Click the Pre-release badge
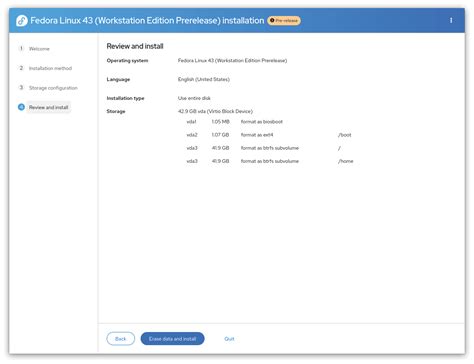Screen dimensions: 474x364 pyautogui.click(x=284, y=21)
